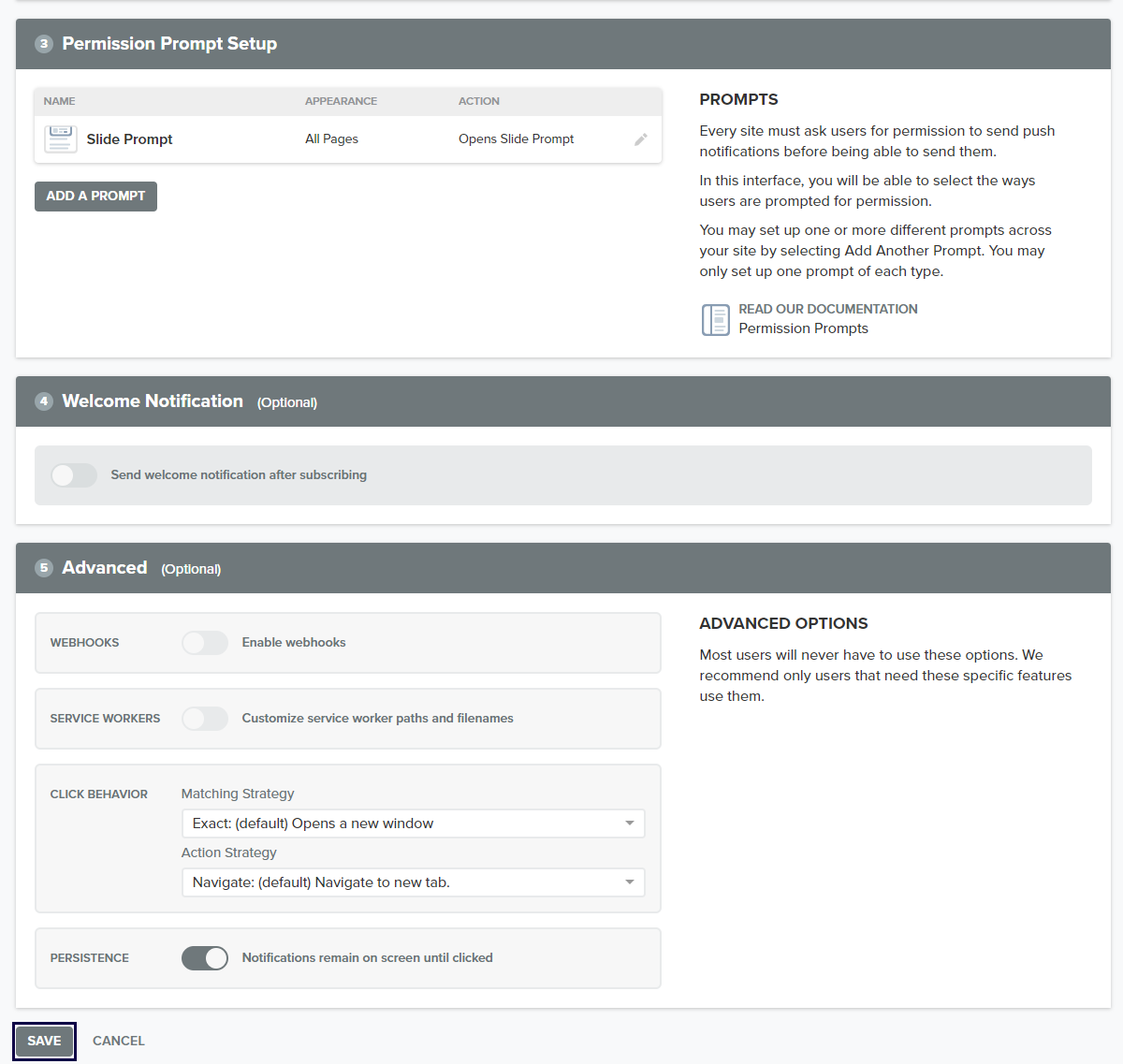Click the pencil edit icon for Slide Prompt
Screen dimensions: 1123x1064
coord(641,139)
